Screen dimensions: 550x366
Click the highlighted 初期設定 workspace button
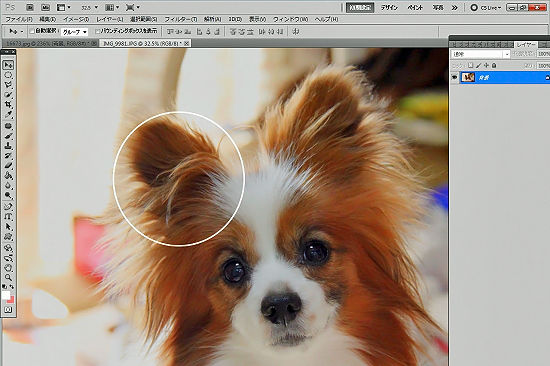click(x=360, y=7)
